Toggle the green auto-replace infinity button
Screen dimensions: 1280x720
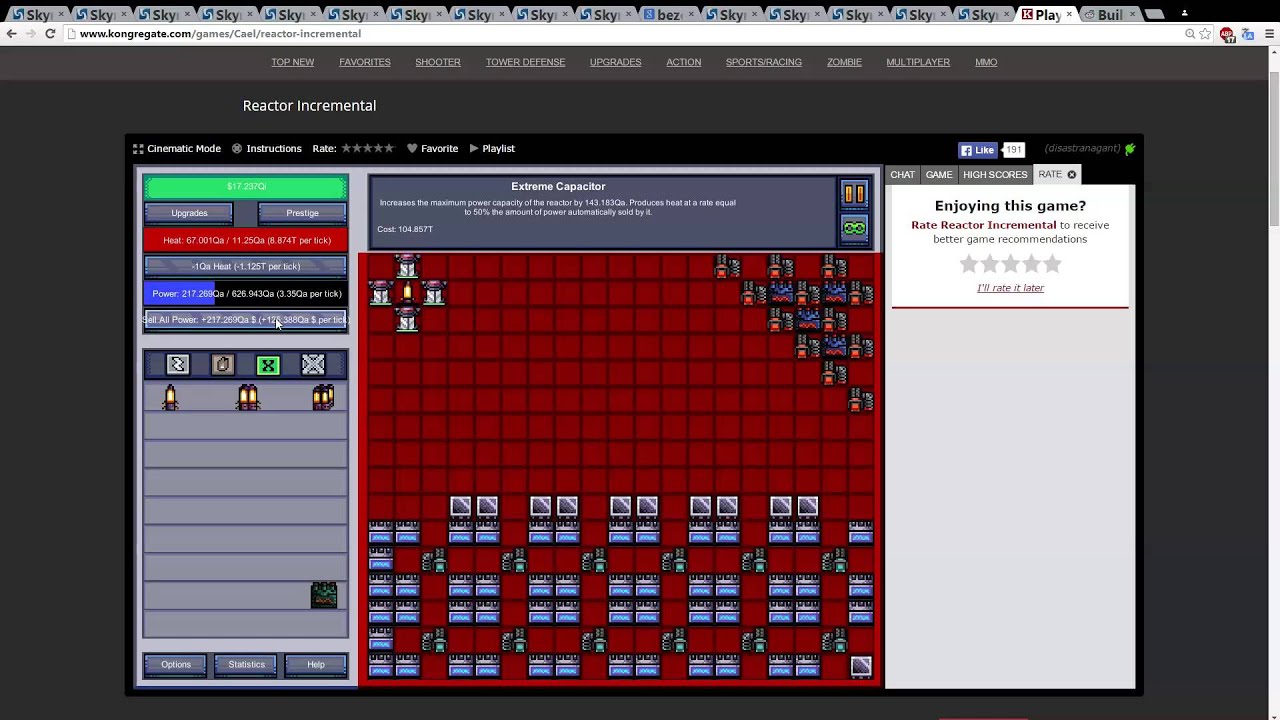point(854,228)
